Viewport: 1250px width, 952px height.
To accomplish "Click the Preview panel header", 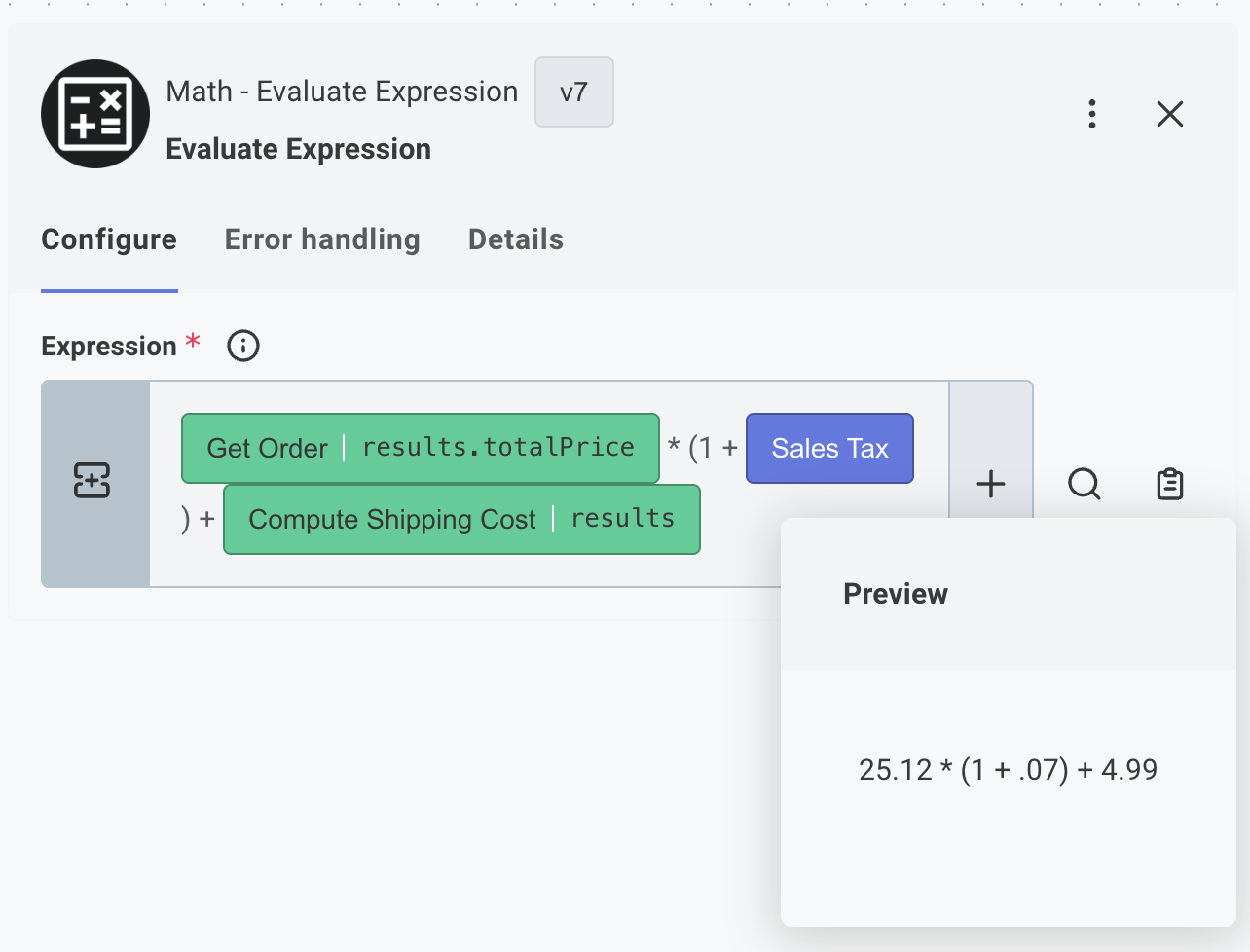I will [895, 593].
